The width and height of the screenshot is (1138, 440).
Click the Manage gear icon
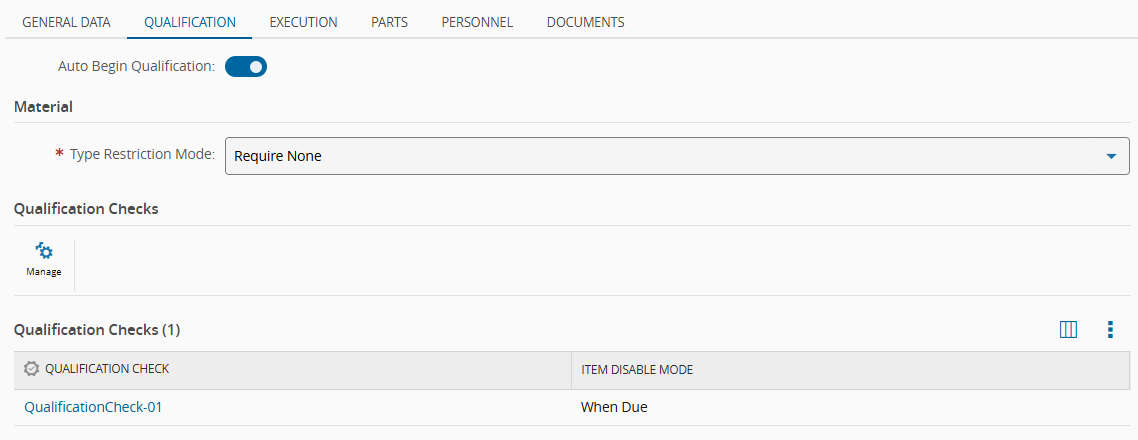pos(44,252)
